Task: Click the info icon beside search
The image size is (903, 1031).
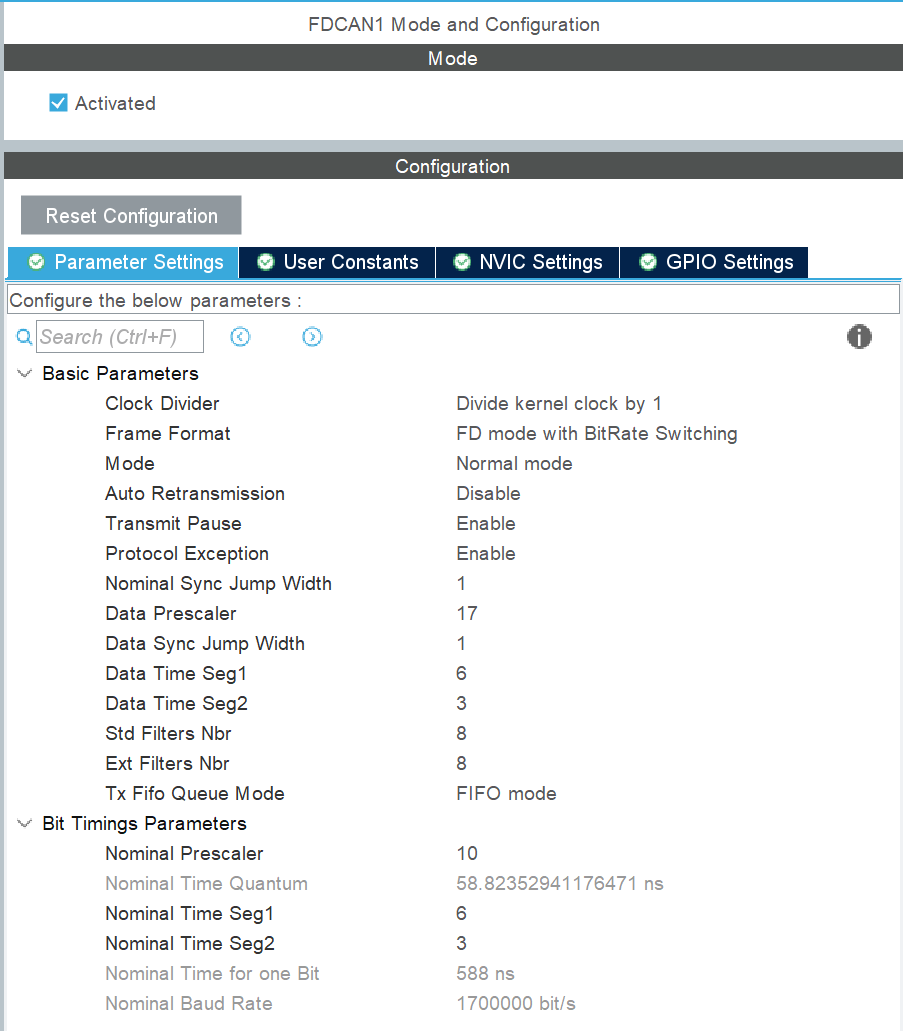Action: click(x=858, y=337)
